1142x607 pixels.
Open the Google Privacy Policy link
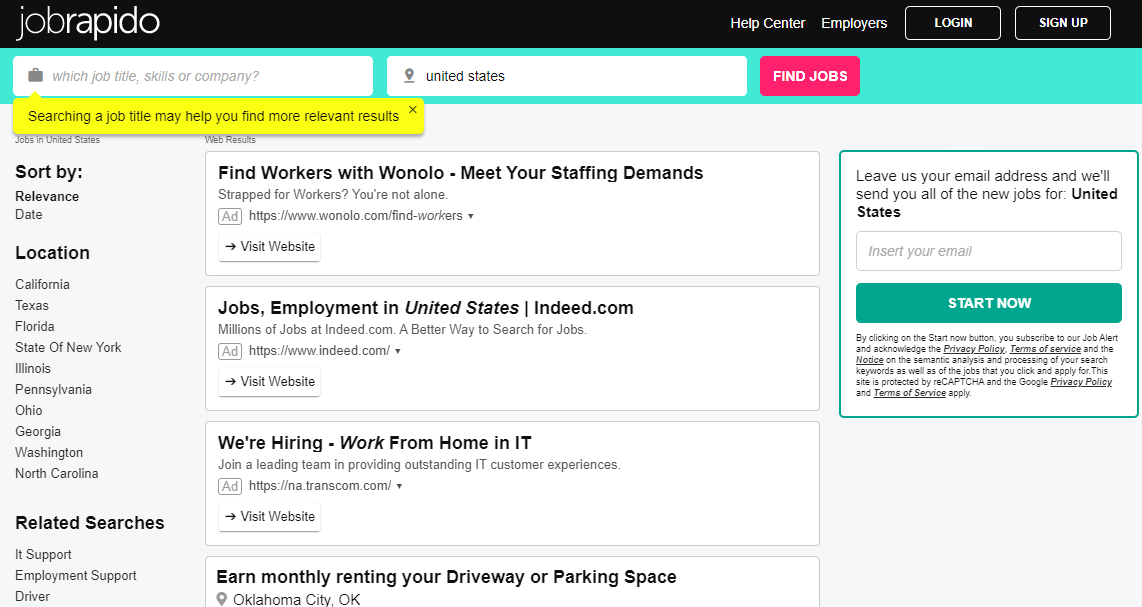(x=1081, y=382)
